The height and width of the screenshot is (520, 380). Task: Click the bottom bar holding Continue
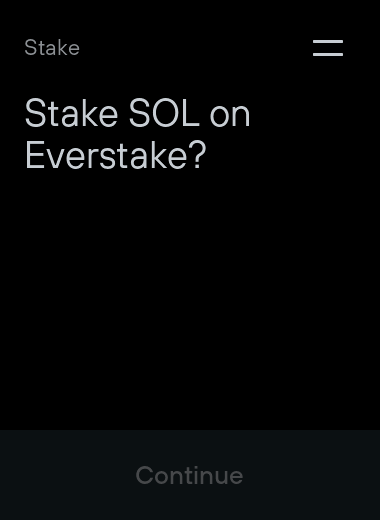[x=190, y=475]
